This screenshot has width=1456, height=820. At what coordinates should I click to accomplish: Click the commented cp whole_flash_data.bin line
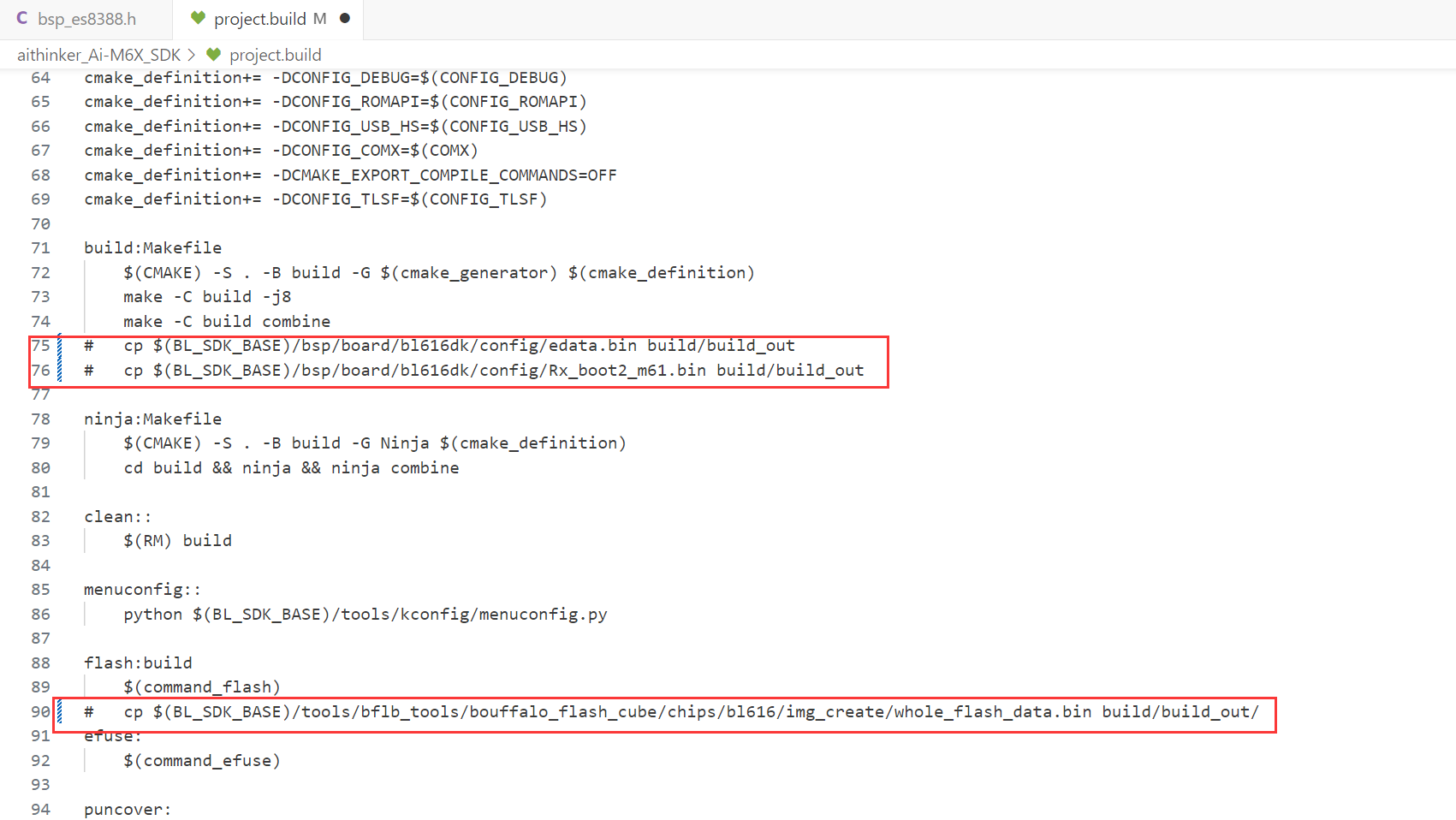671,712
